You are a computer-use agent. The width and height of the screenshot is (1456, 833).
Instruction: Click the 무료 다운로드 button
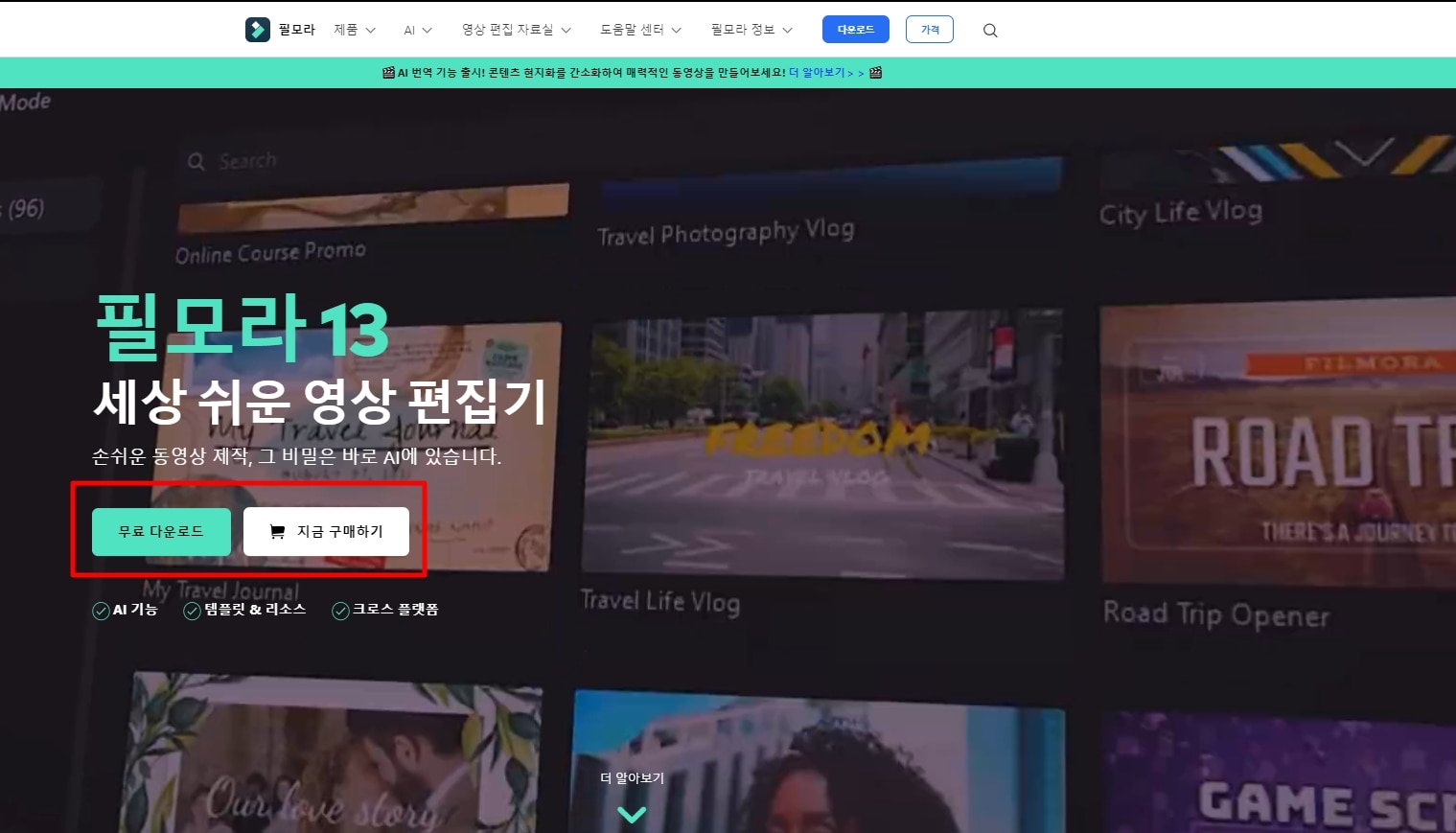tap(161, 532)
